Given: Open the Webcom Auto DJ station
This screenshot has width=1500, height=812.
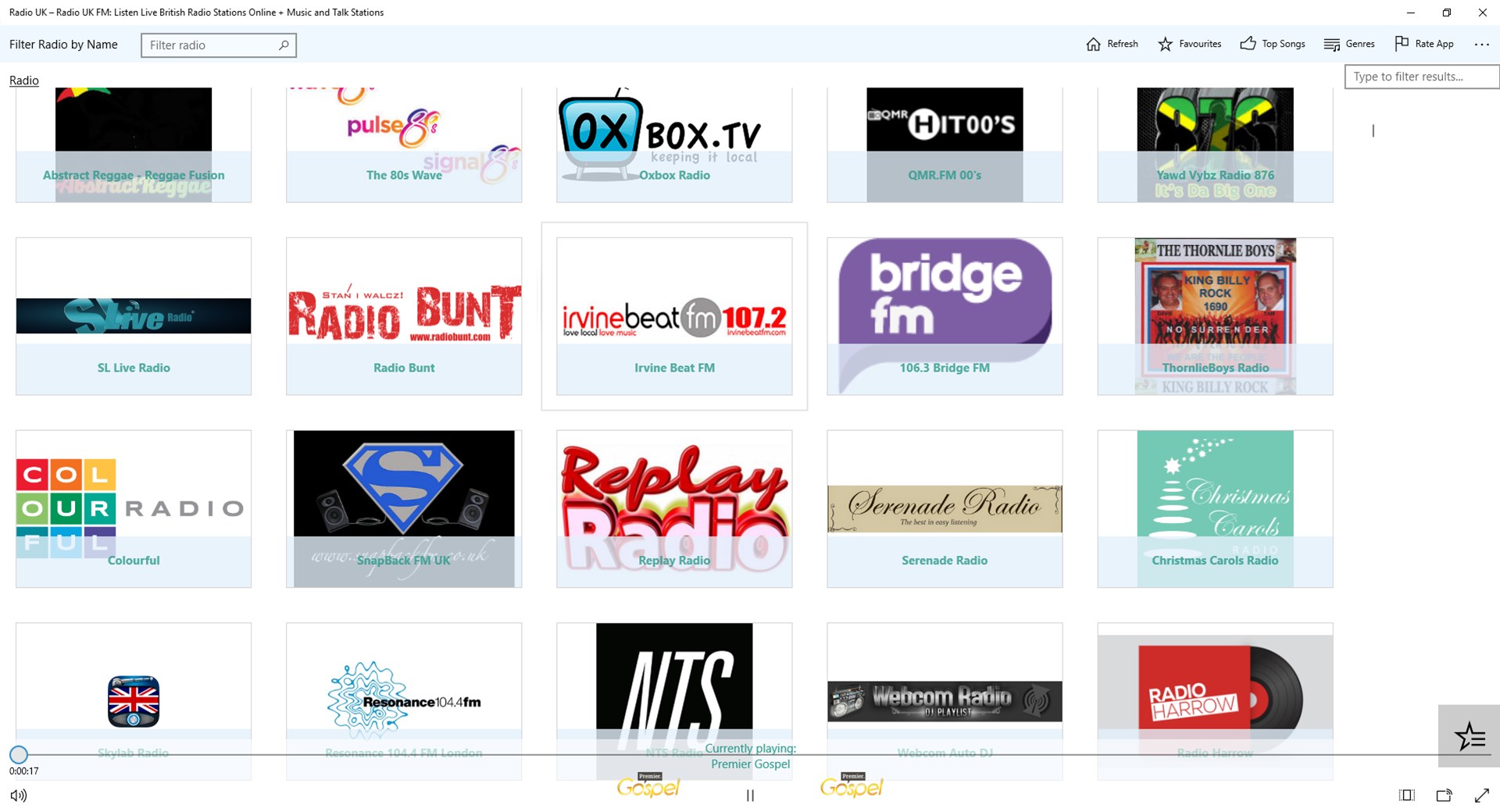Looking at the screenshot, I should point(945,701).
